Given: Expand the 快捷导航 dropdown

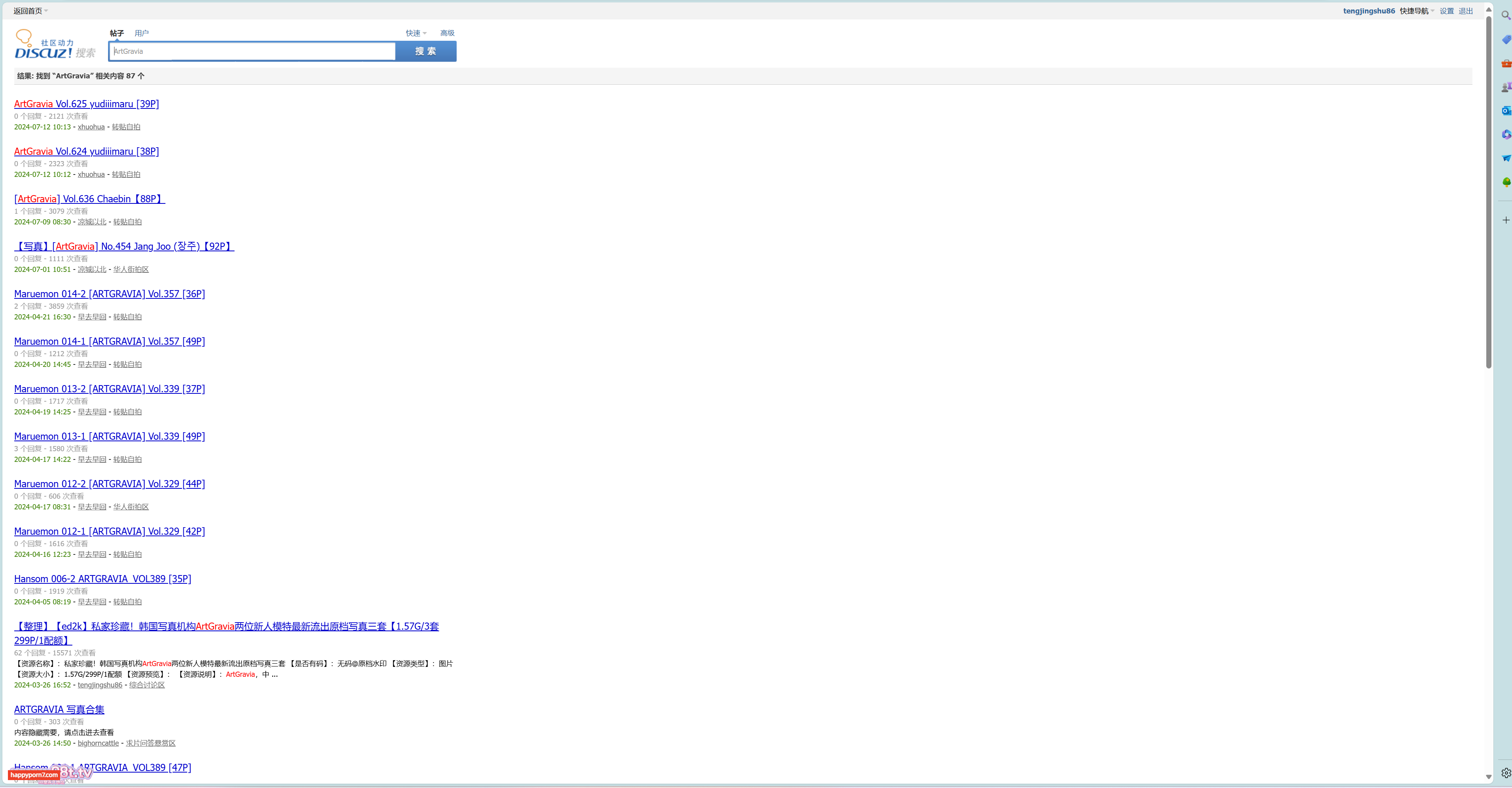Looking at the screenshot, I should click(1417, 11).
